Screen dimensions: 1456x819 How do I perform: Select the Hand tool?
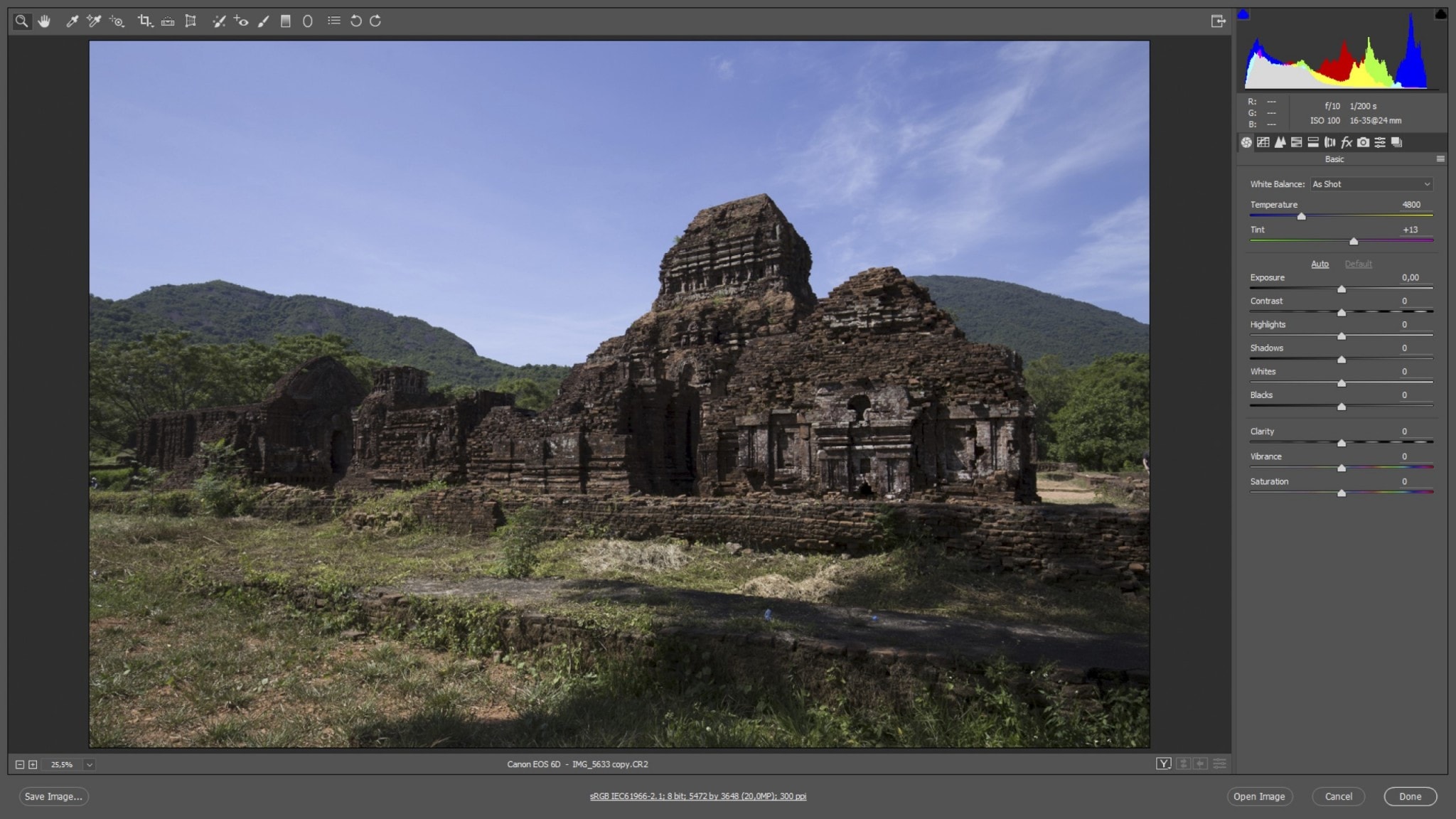click(44, 21)
